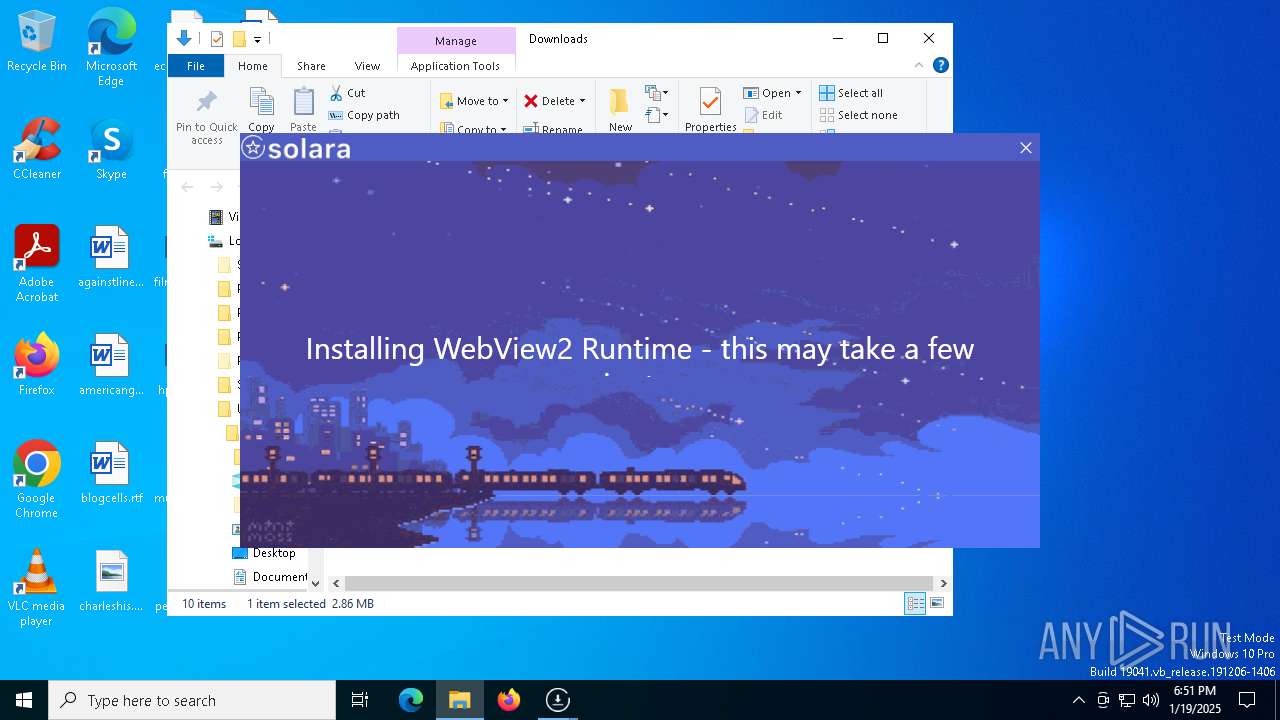
Task: Open the Windows Start menu
Action: (24, 700)
